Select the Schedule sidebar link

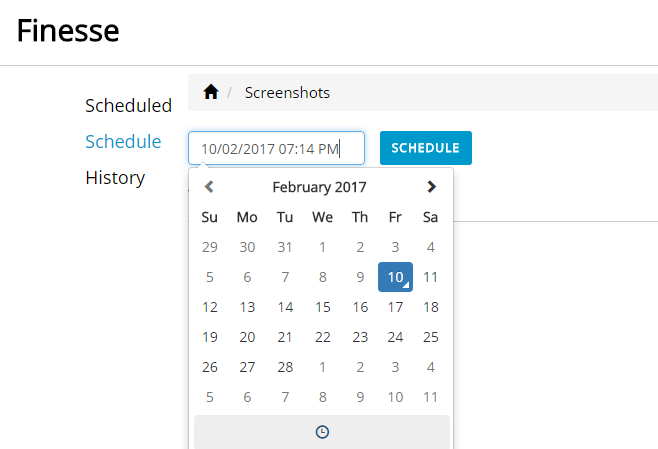pyautogui.click(x=123, y=141)
